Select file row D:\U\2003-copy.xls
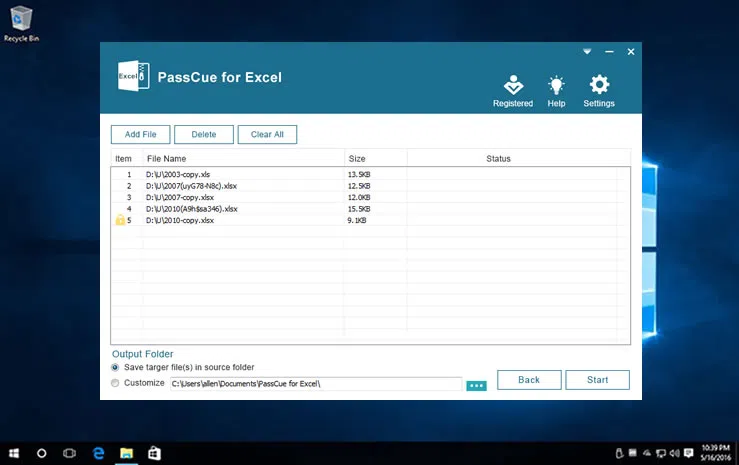 tap(370, 174)
